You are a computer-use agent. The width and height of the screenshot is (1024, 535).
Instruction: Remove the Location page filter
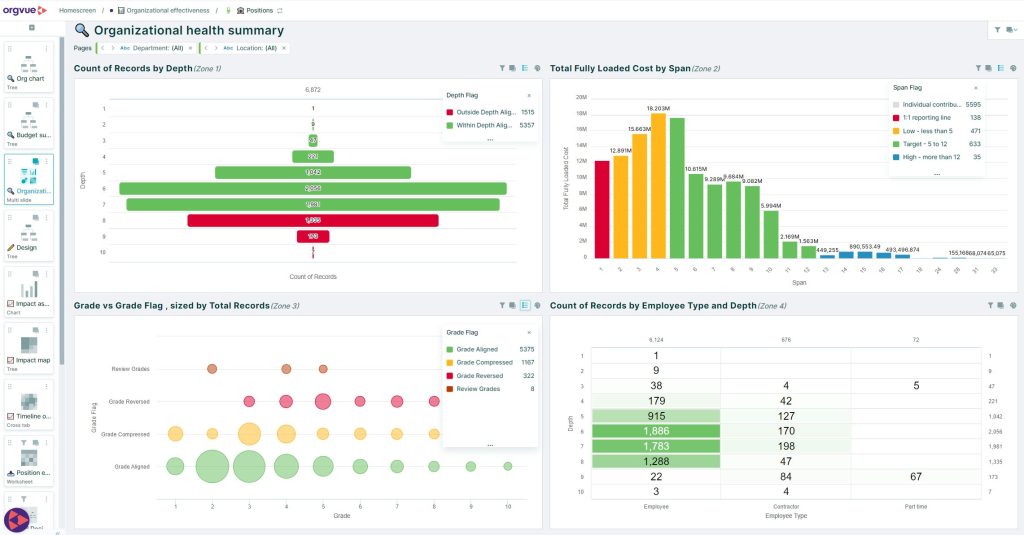coord(284,48)
